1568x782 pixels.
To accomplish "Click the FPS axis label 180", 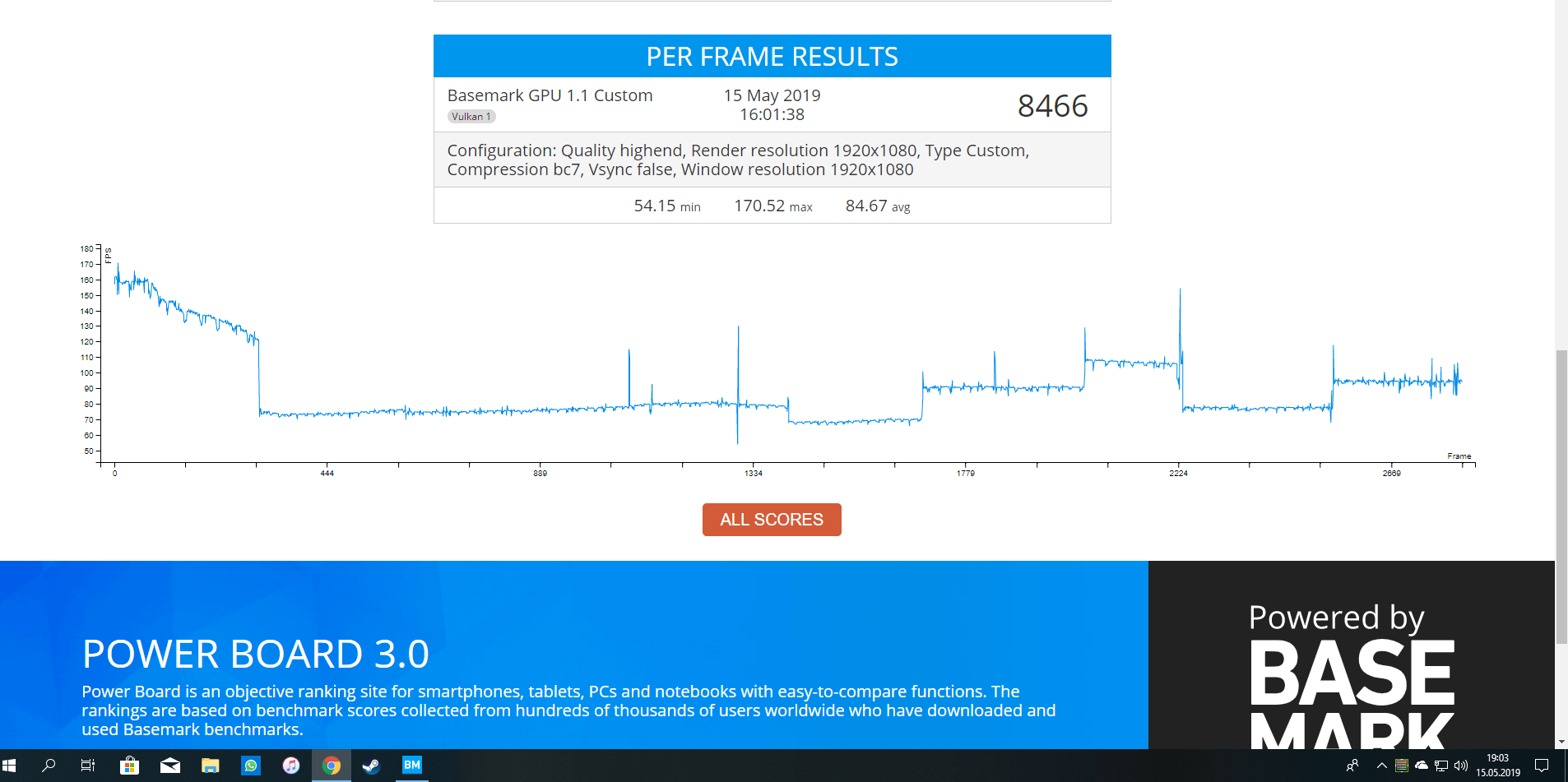I will pyautogui.click(x=86, y=248).
